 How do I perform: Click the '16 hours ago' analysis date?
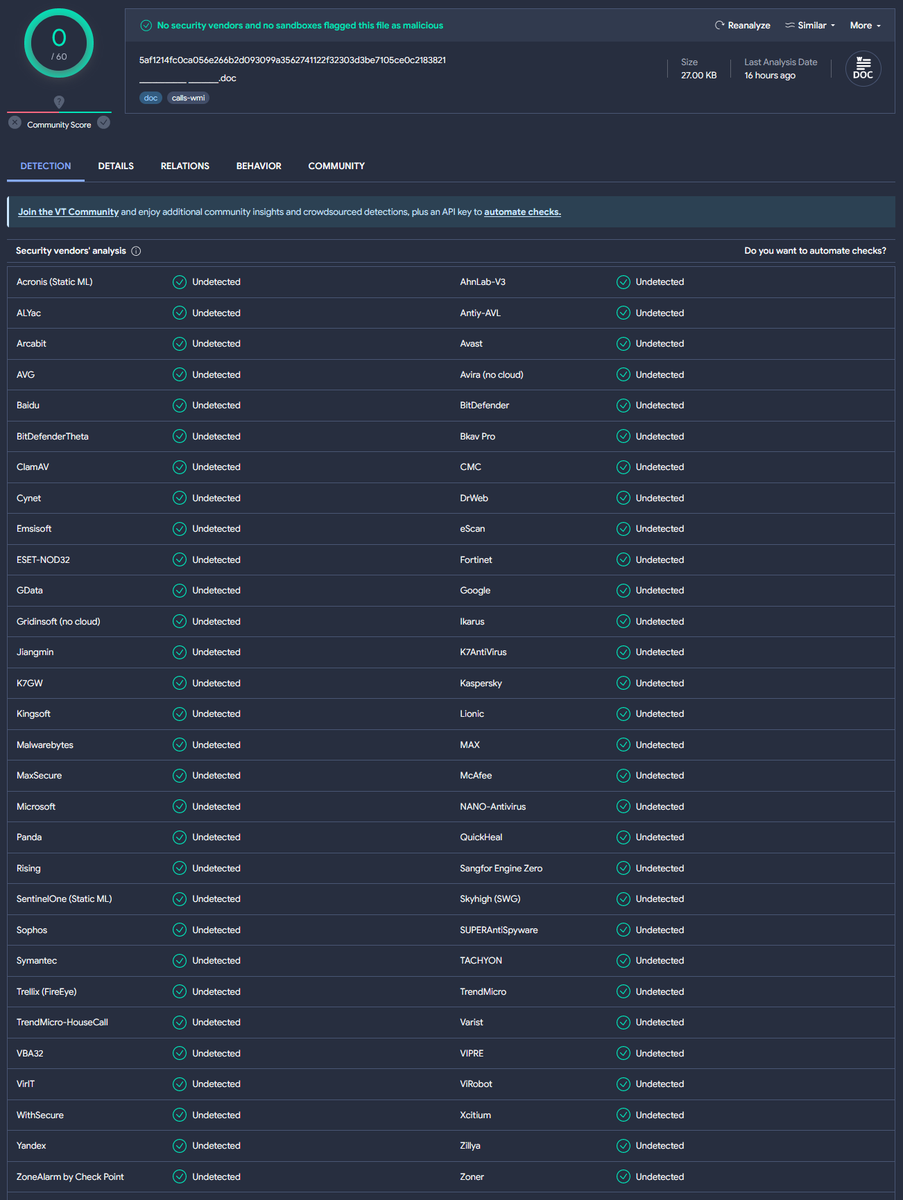770,76
